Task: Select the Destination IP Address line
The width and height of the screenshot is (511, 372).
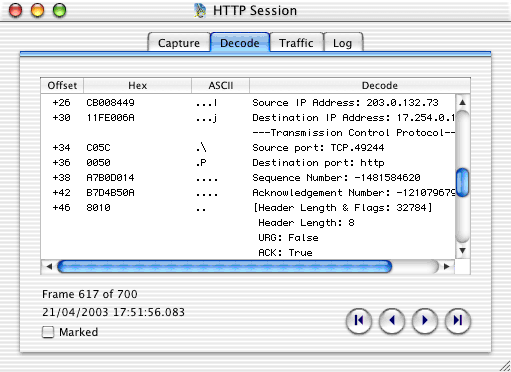Action: [x=354, y=118]
